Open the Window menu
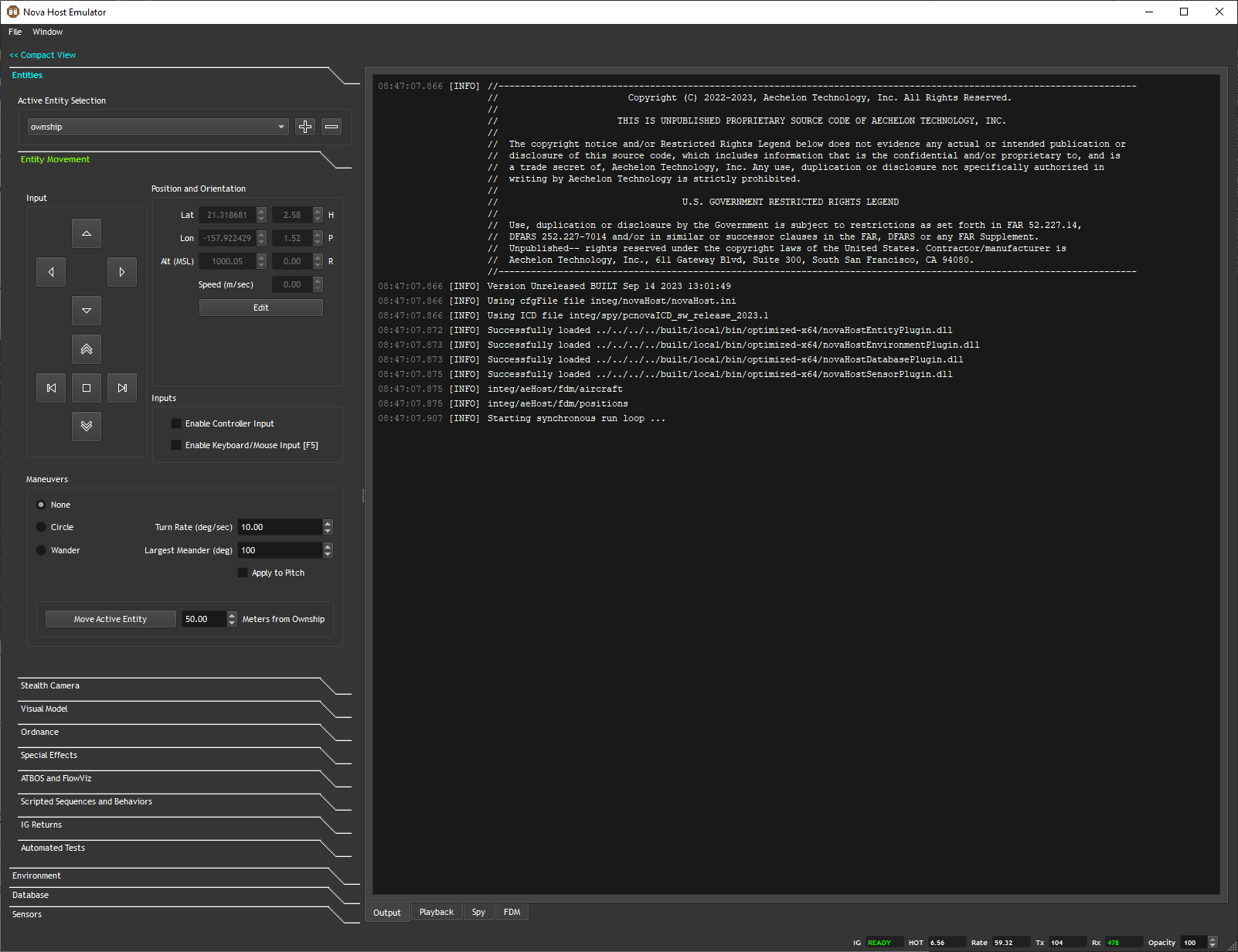Screen dimensions: 1238x952 pos(48,32)
